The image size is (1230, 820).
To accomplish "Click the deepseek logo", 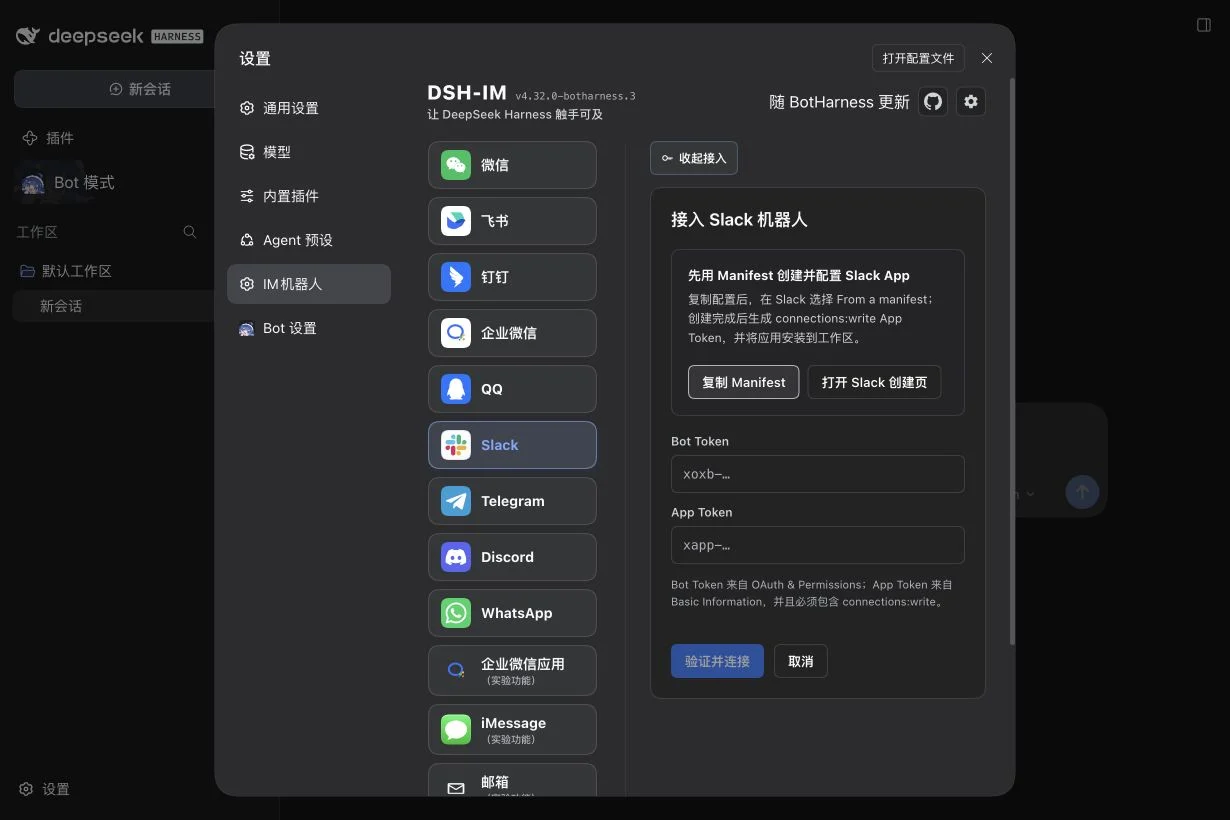I will 109,36.
